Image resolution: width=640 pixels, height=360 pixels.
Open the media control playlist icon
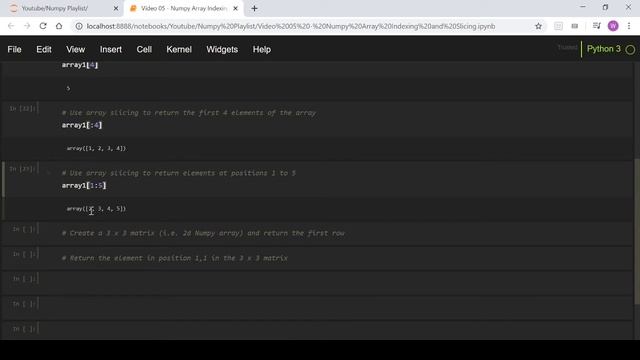pyautogui.click(x=596, y=26)
